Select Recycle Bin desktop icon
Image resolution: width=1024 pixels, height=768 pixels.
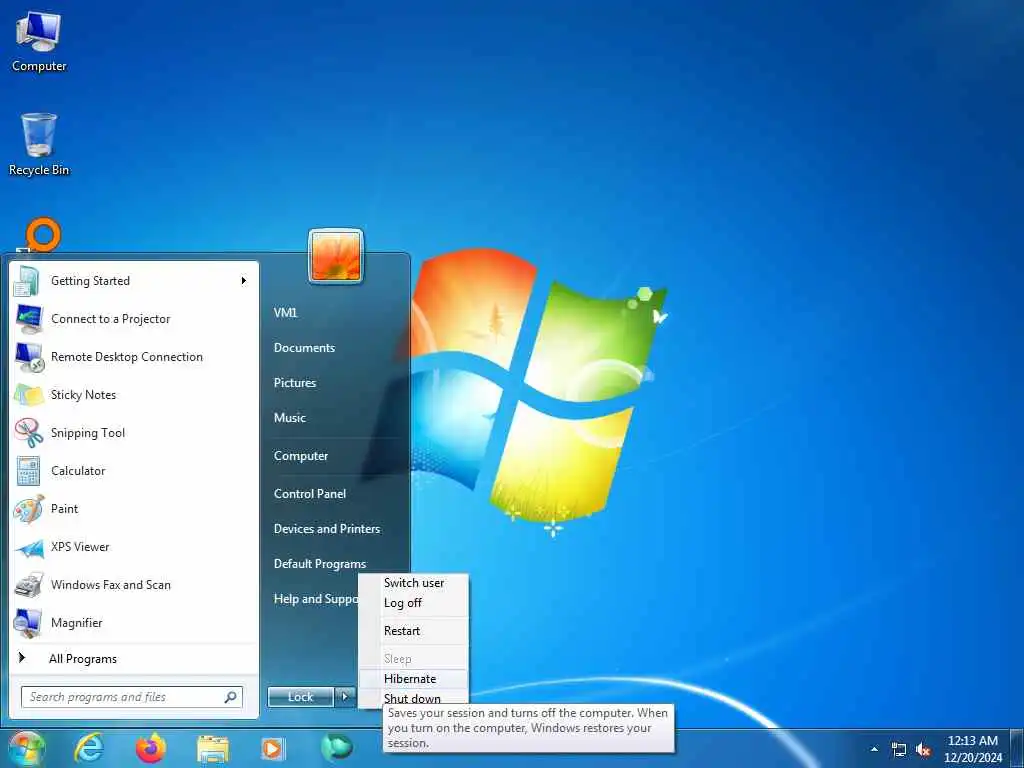pos(39,144)
